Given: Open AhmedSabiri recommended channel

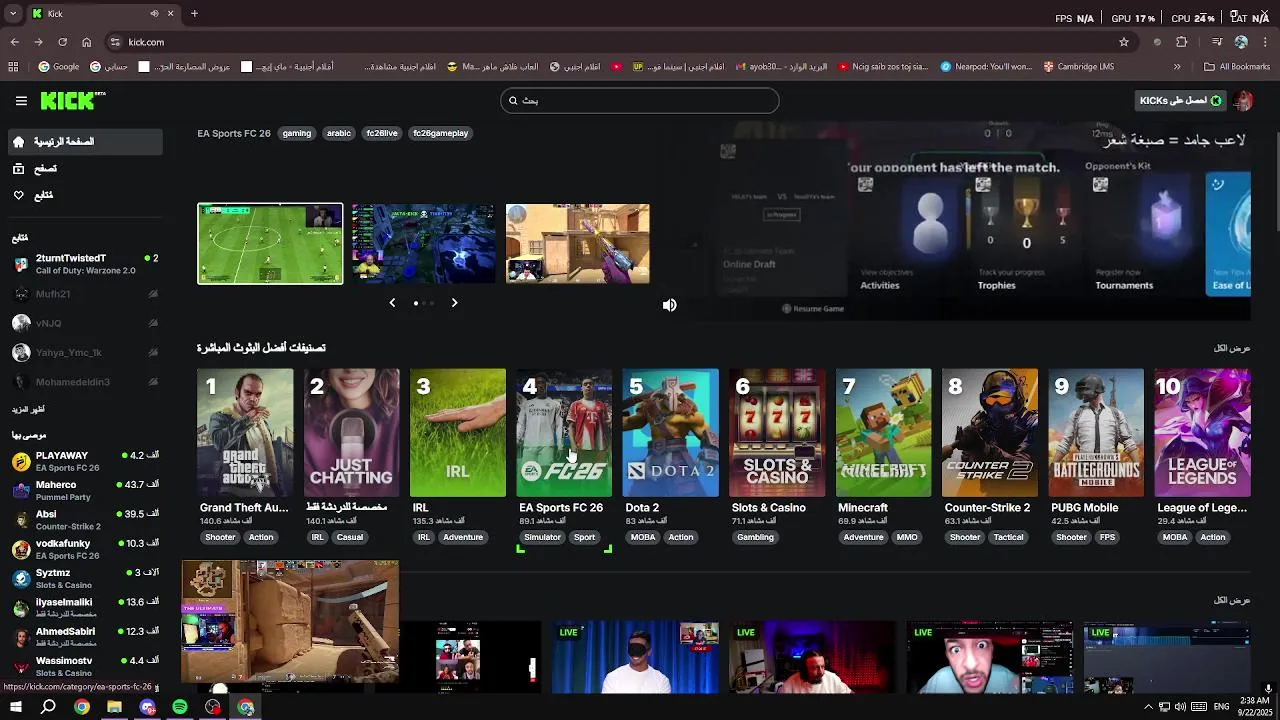Looking at the screenshot, I should click(85, 637).
